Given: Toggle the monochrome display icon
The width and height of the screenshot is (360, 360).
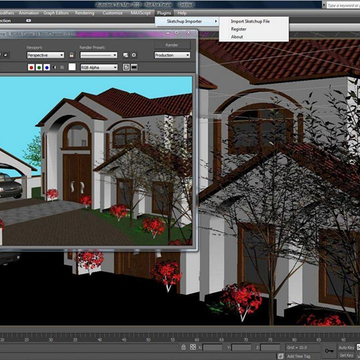Looking at the screenshot, I should [x=62, y=67].
